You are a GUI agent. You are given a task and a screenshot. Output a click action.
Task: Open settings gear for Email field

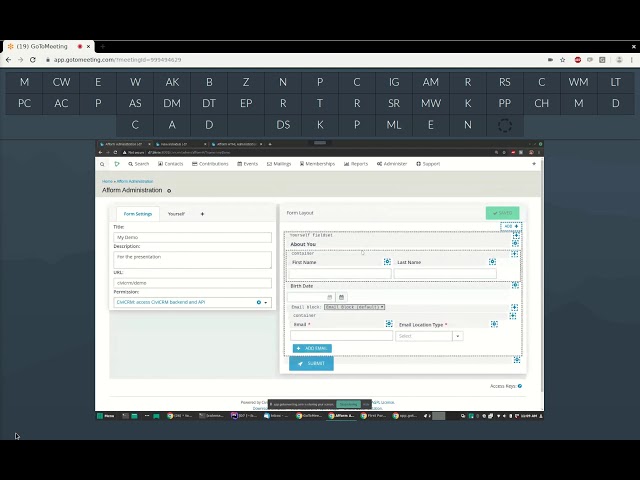[x=389, y=324]
